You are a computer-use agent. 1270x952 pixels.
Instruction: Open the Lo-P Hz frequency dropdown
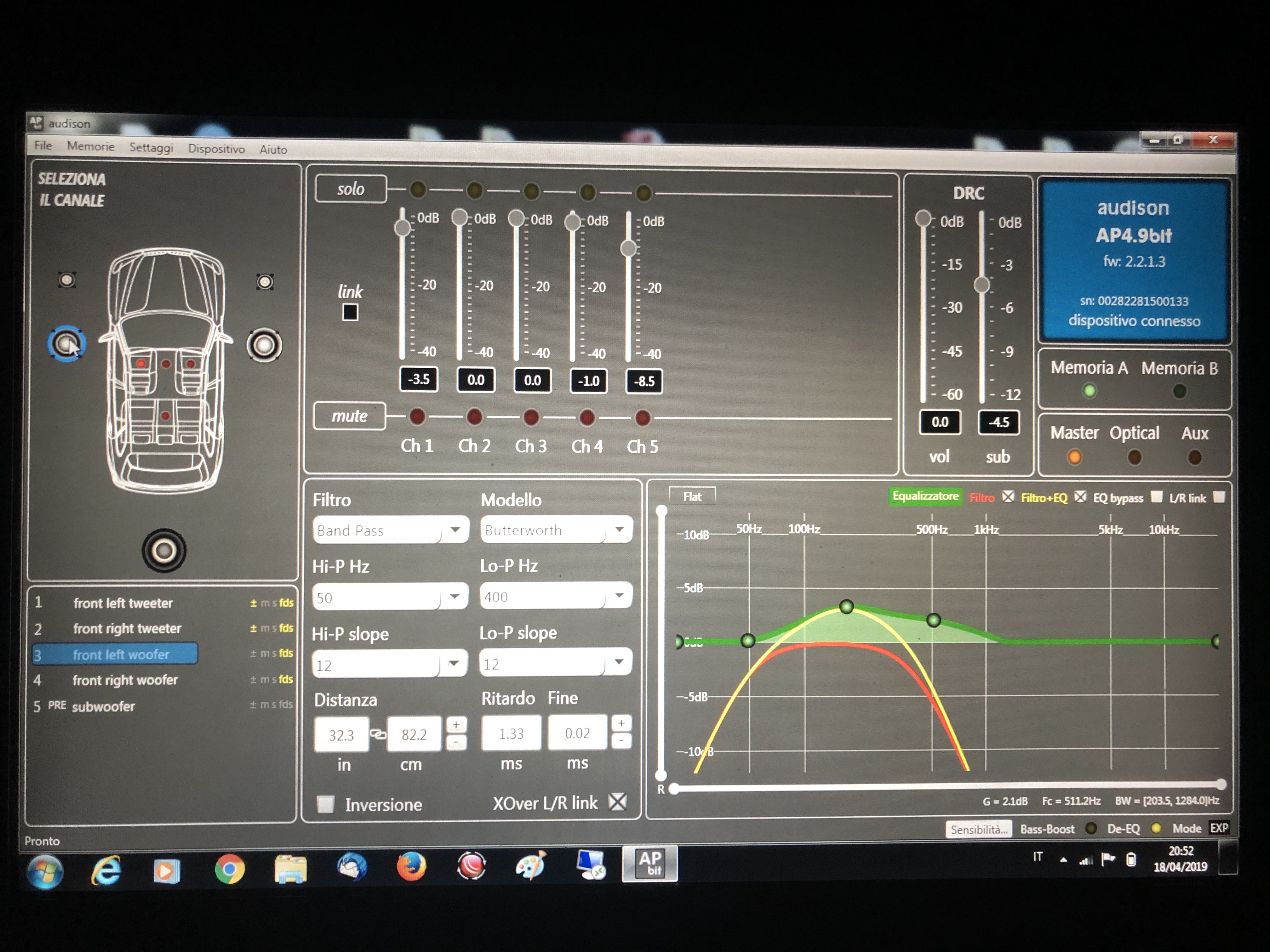556,596
